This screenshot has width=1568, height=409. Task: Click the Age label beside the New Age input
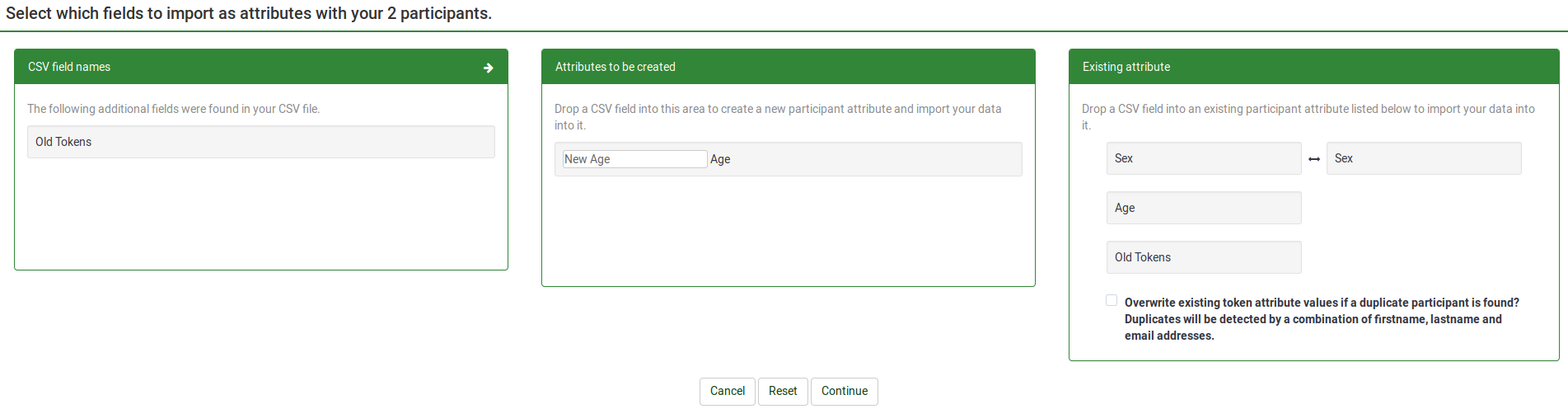(x=720, y=159)
